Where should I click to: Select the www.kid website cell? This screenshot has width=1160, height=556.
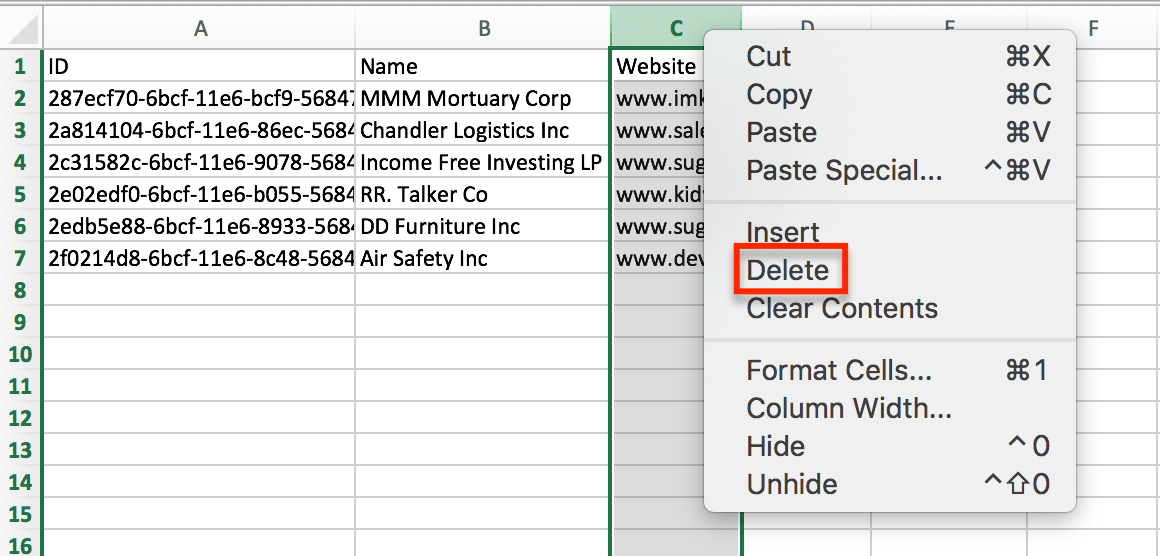tap(657, 194)
